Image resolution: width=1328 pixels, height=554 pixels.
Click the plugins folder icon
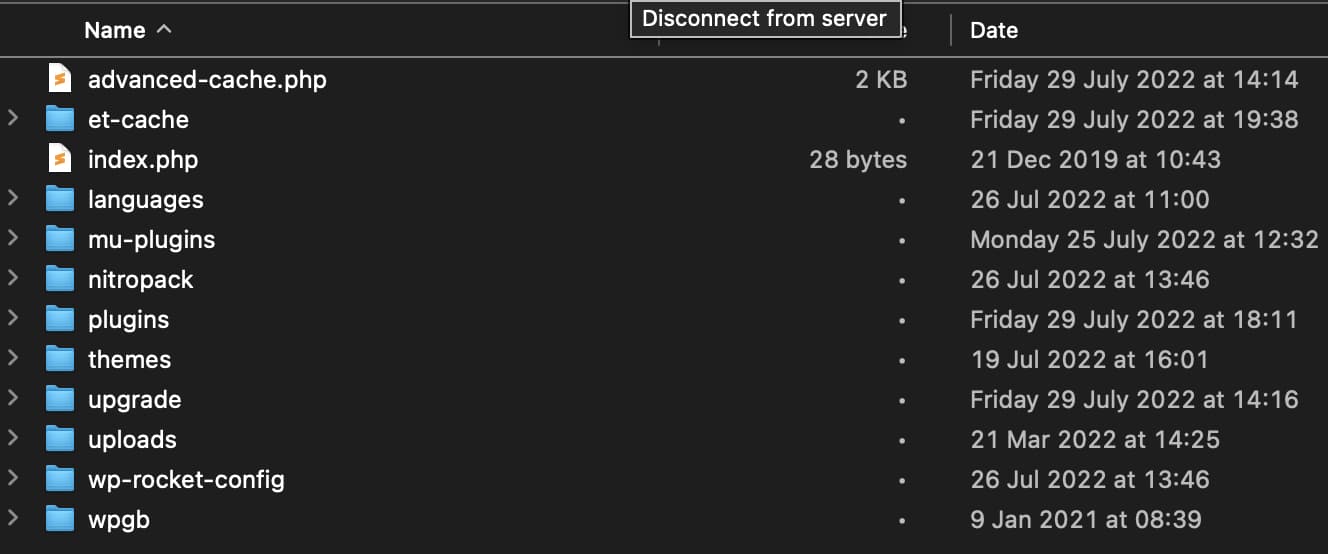(x=61, y=319)
